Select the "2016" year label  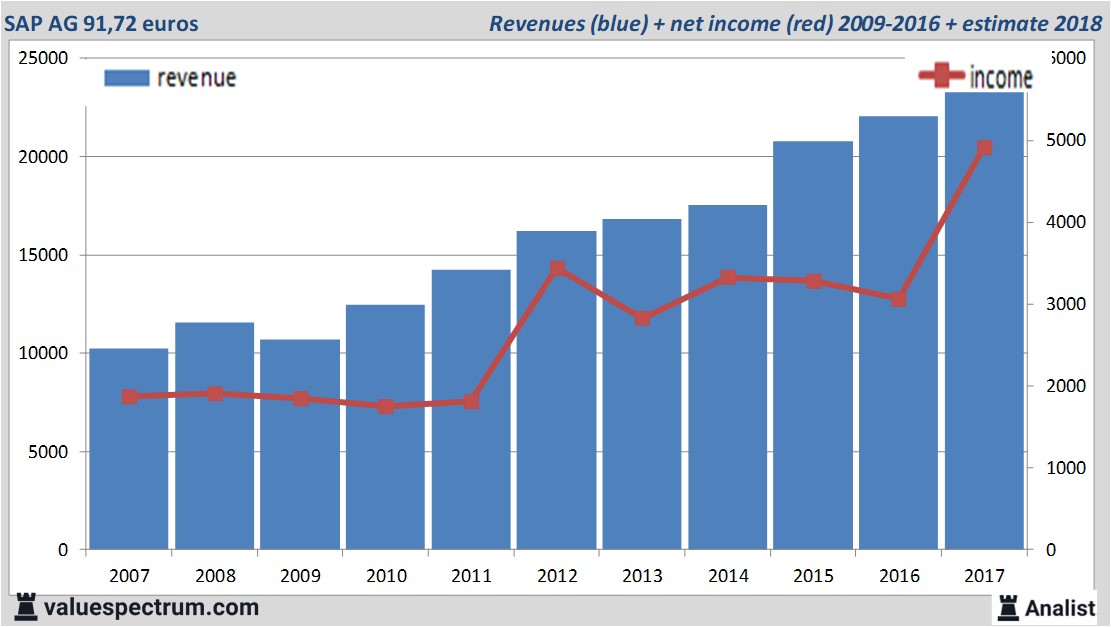pyautogui.click(x=899, y=575)
